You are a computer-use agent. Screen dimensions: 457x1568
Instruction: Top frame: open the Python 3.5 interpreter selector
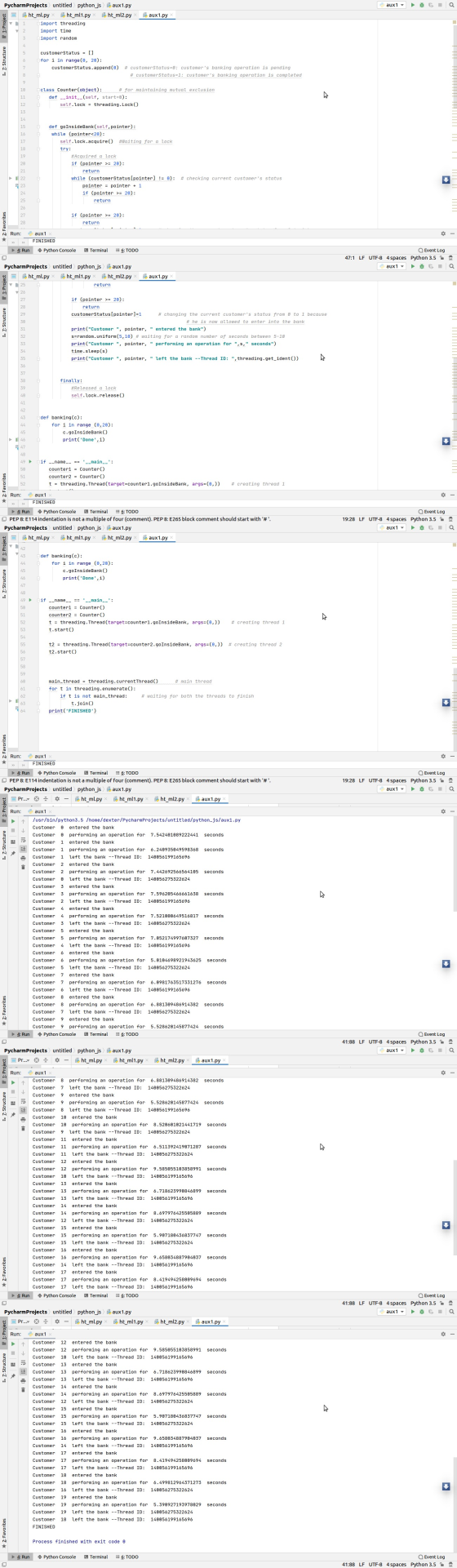pos(423,258)
